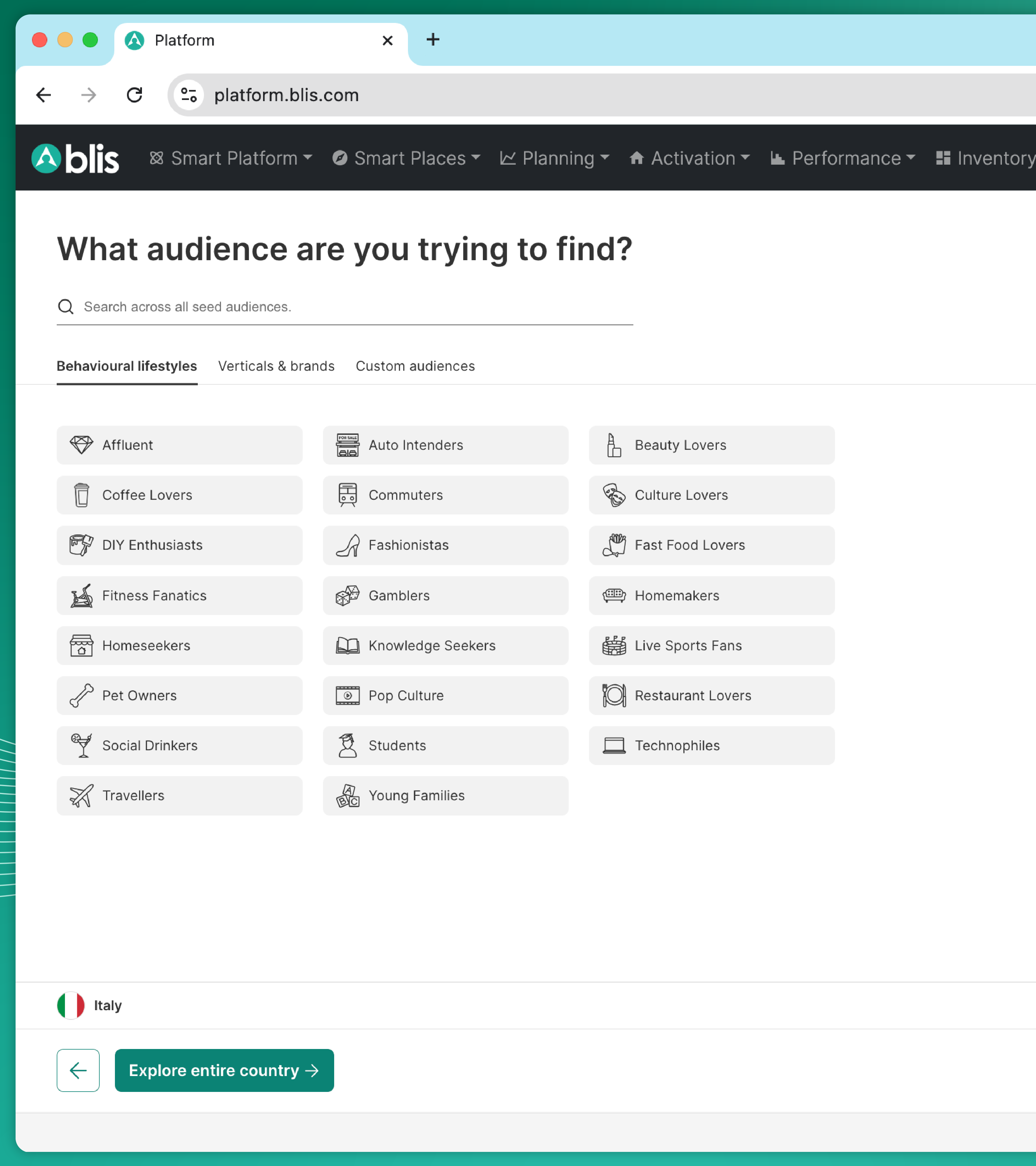Expand the Smart Places menu
The height and width of the screenshot is (1166, 1036).
(x=406, y=158)
